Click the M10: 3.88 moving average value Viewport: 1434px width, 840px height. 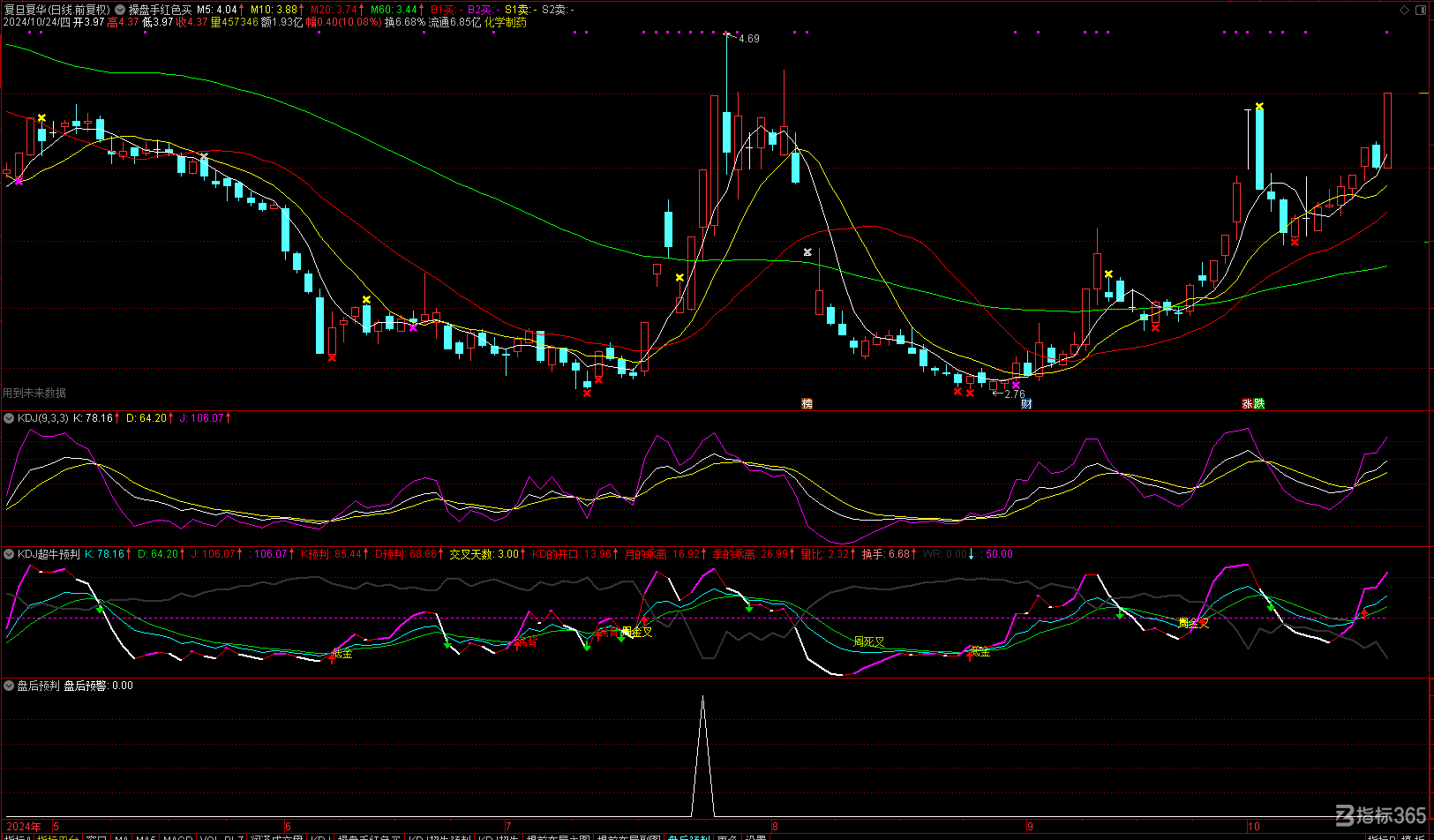(274, 10)
